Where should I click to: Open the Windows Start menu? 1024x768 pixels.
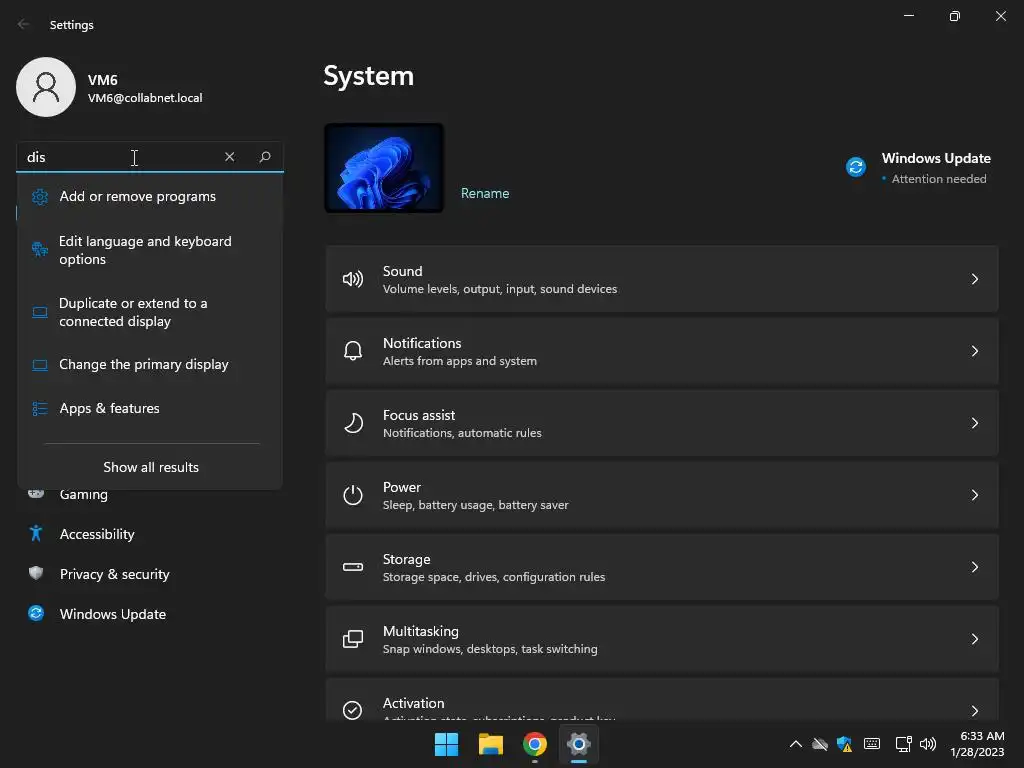(447, 744)
